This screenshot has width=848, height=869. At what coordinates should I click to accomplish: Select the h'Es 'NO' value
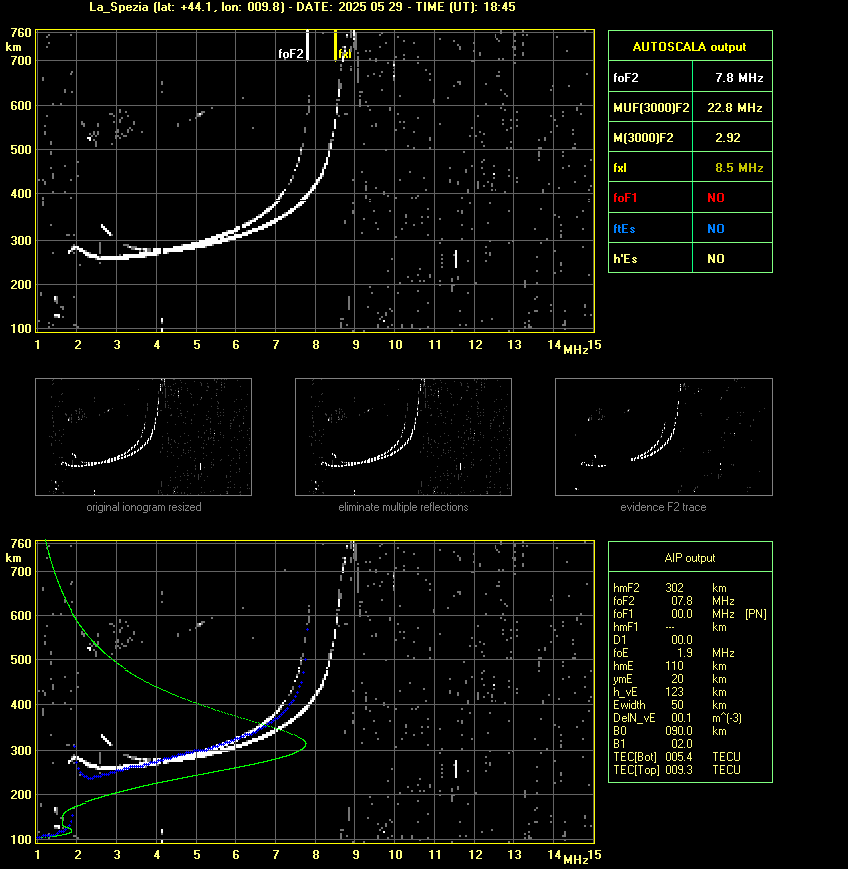[716, 258]
